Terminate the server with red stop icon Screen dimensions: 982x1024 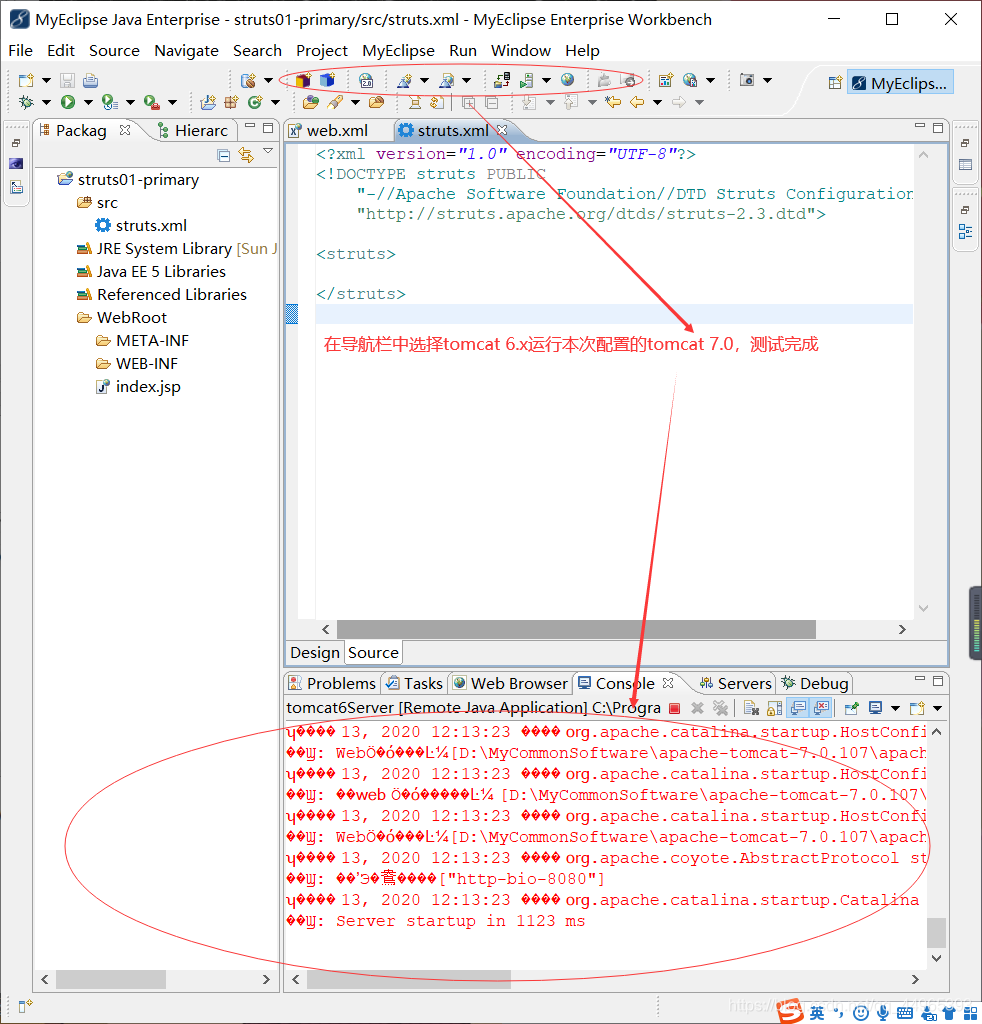675,708
